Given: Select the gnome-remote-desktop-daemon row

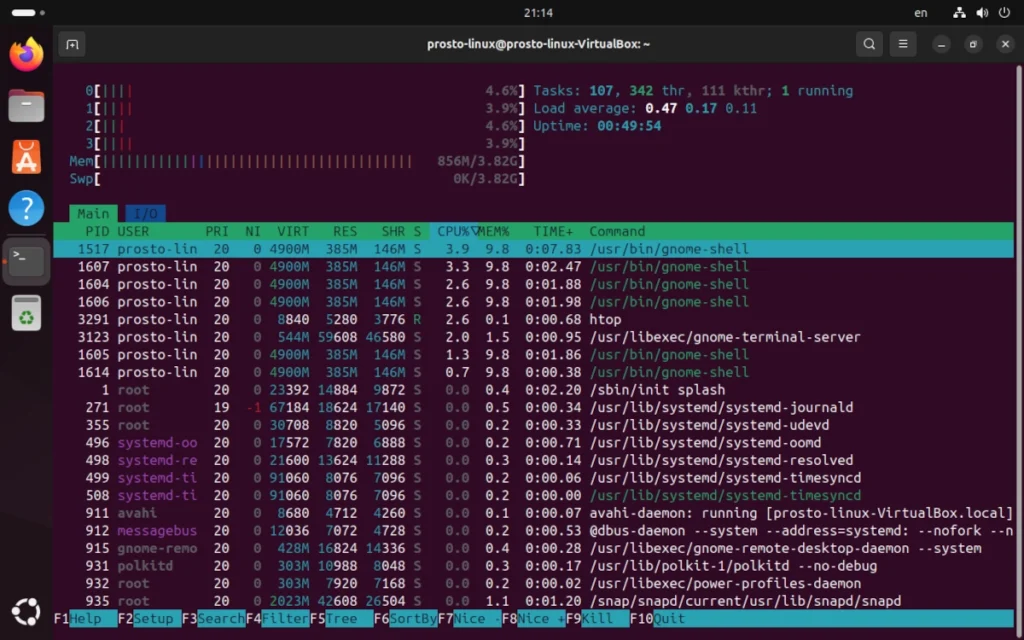Looking at the screenshot, I should click(534, 549).
